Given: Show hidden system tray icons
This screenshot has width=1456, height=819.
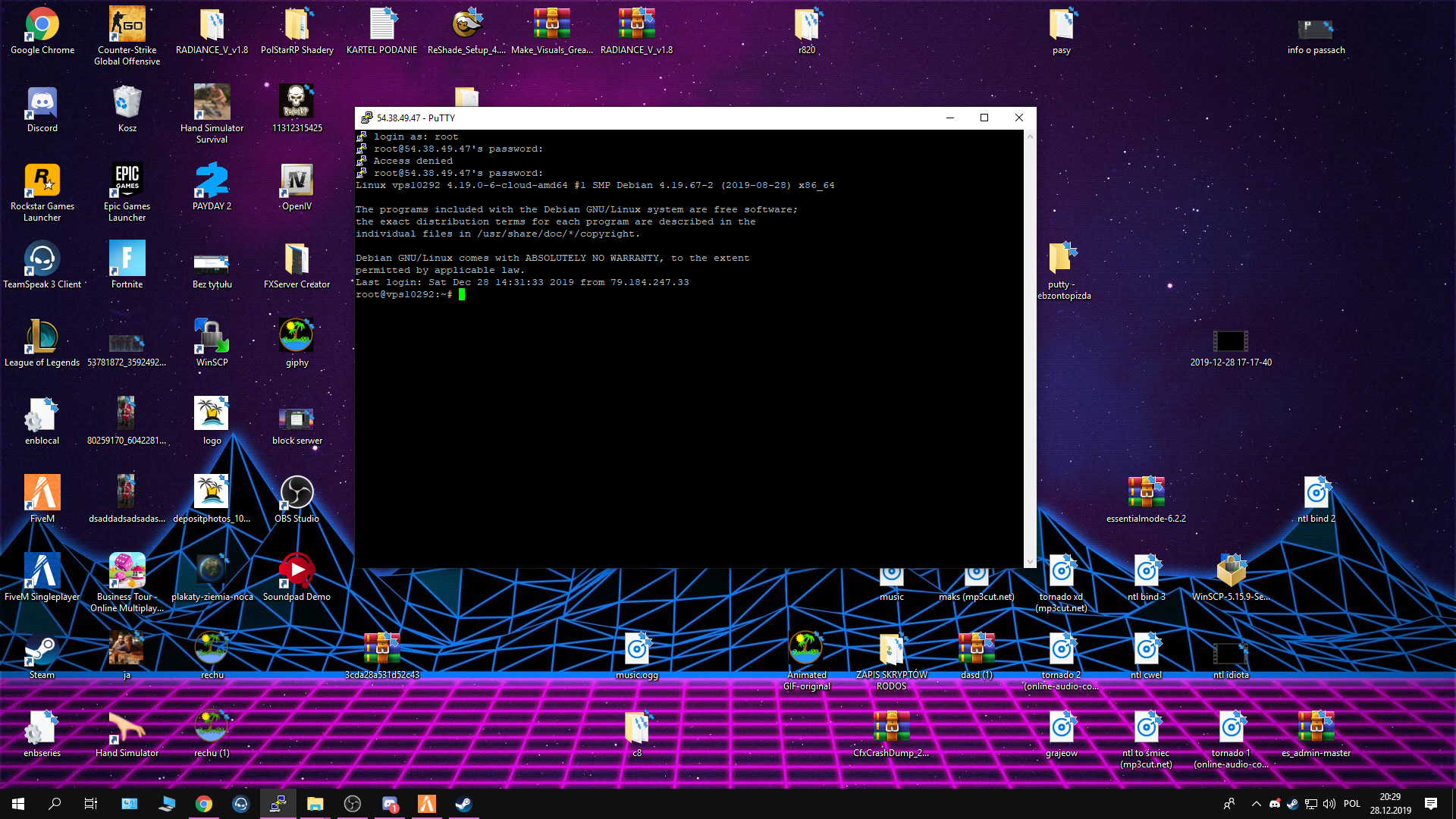Looking at the screenshot, I should [x=1257, y=804].
